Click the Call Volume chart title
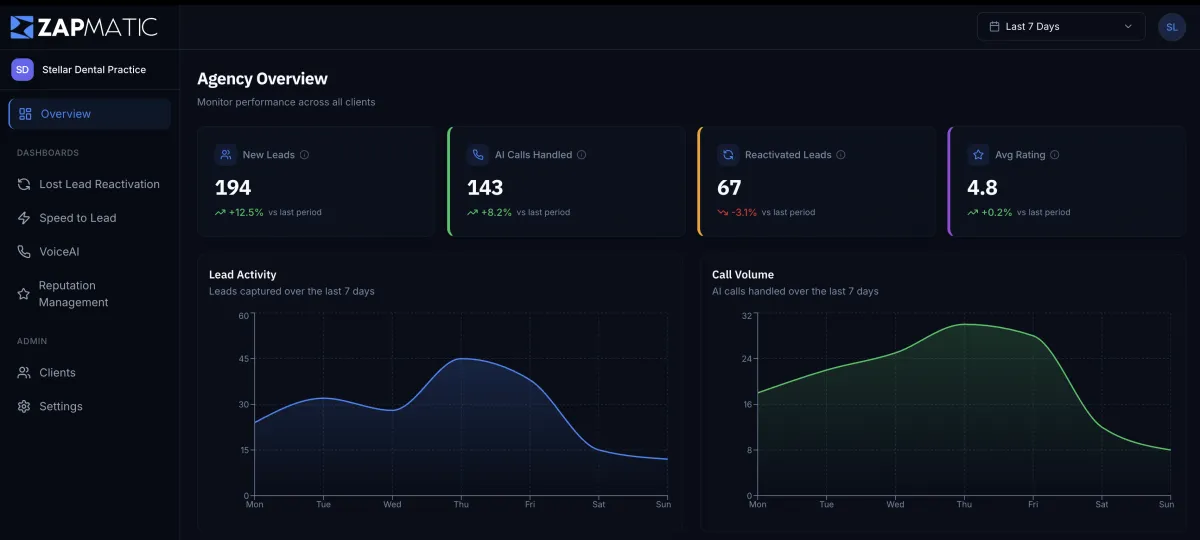Screen dimensions: 1200x540 coord(743,274)
